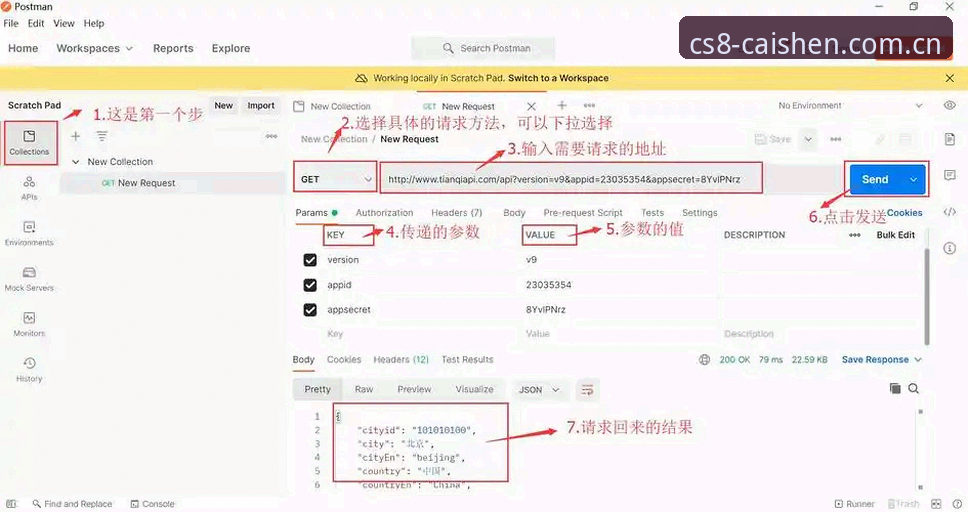The height and width of the screenshot is (512, 968).
Task: Open the GET method dropdown
Action: 335,179
